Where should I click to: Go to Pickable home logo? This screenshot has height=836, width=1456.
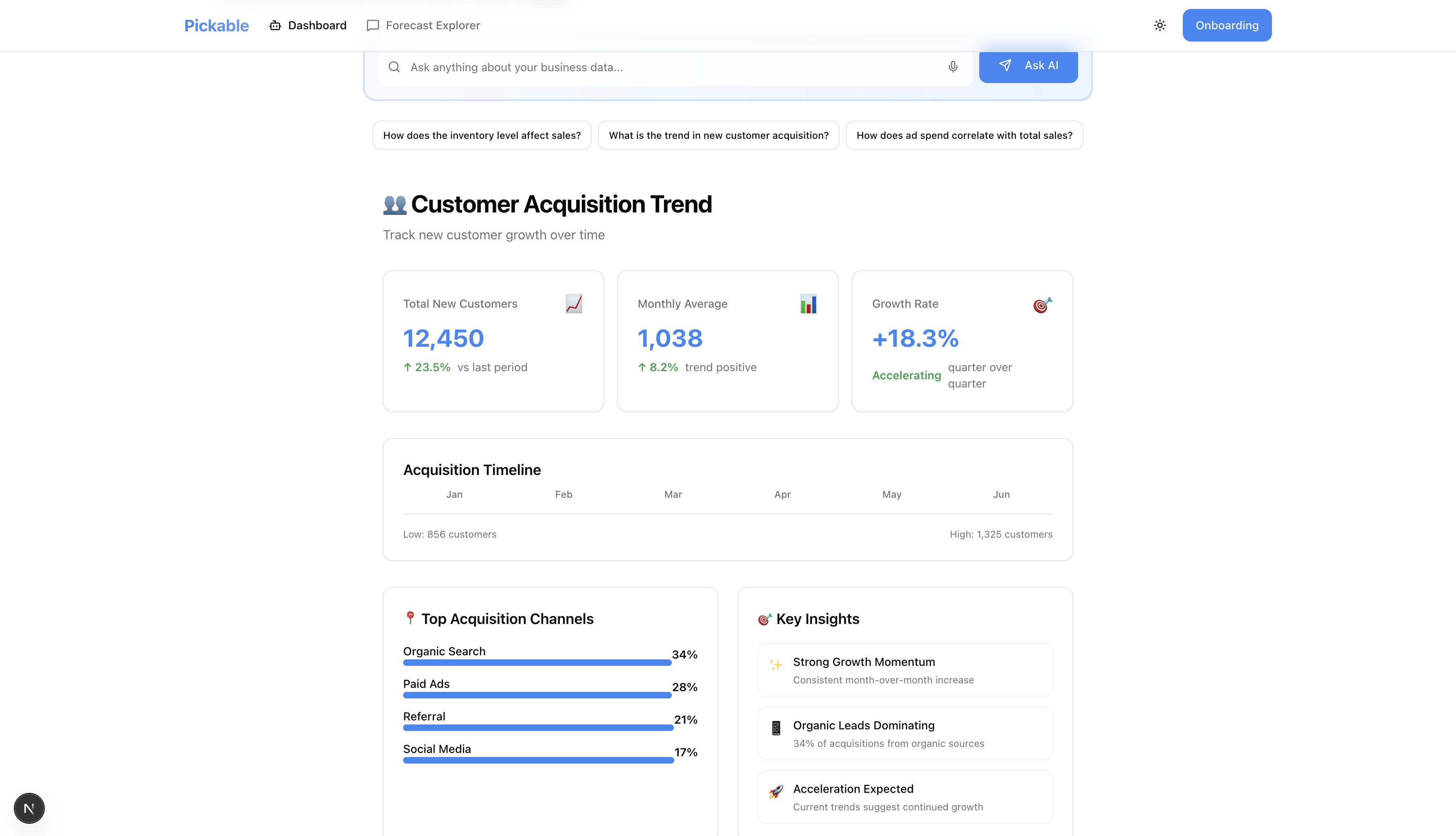pos(216,25)
